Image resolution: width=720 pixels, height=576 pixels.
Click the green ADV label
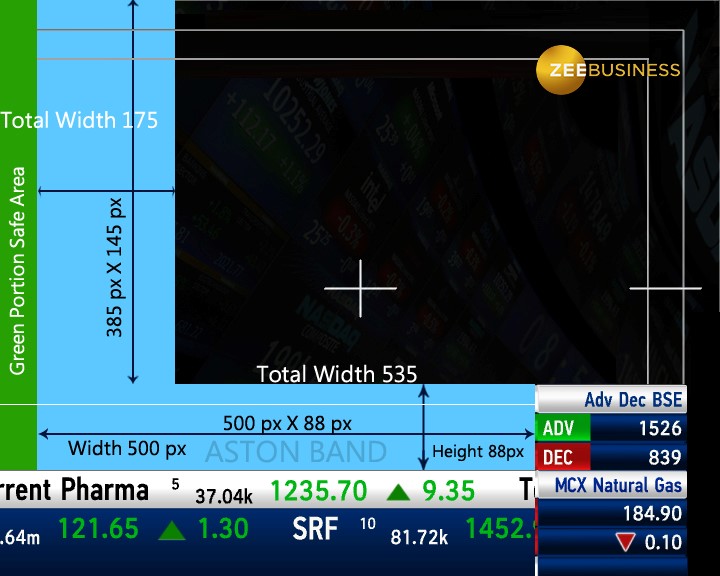pyautogui.click(x=563, y=429)
